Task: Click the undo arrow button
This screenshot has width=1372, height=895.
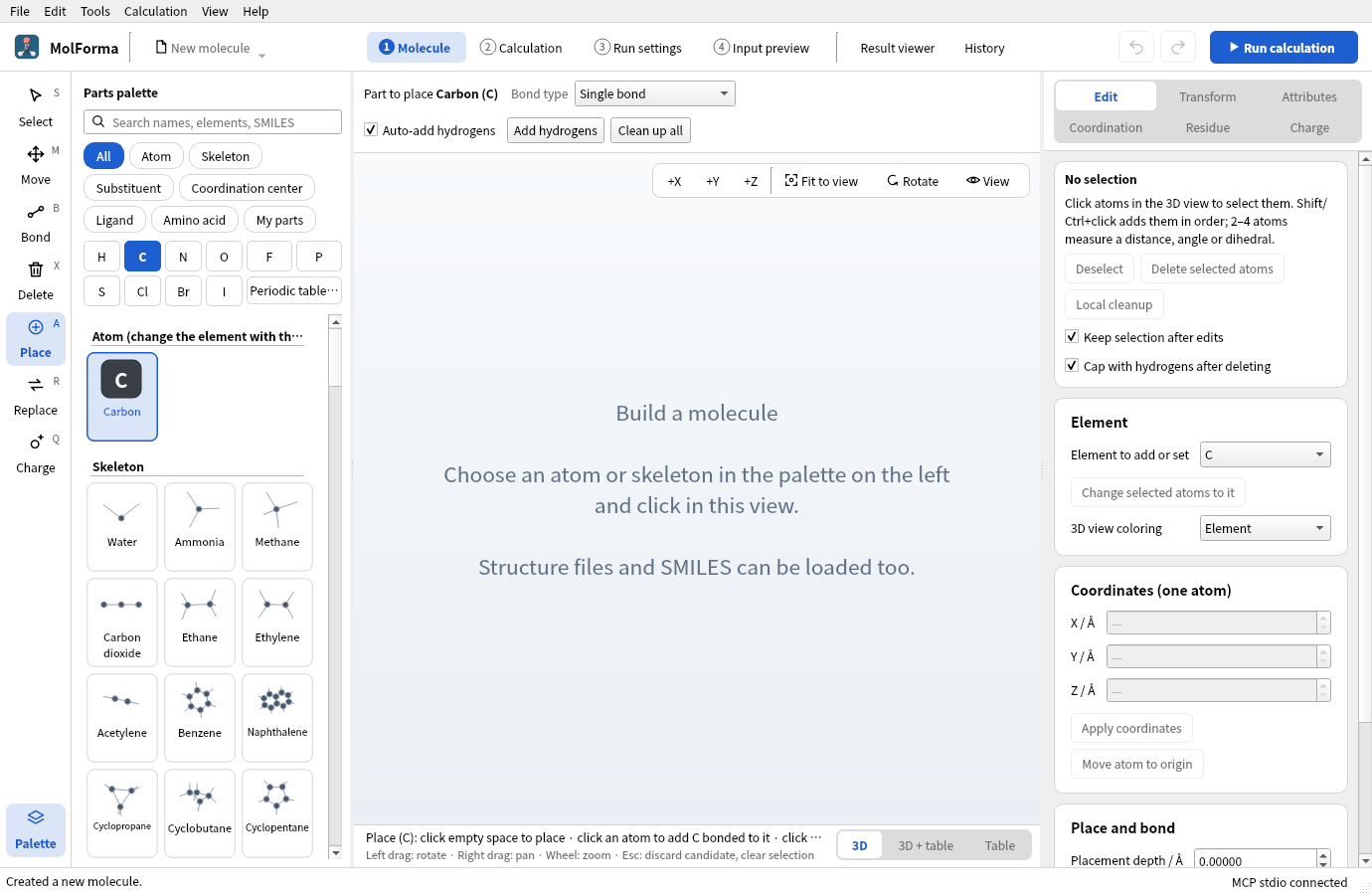Action: coord(1136,48)
